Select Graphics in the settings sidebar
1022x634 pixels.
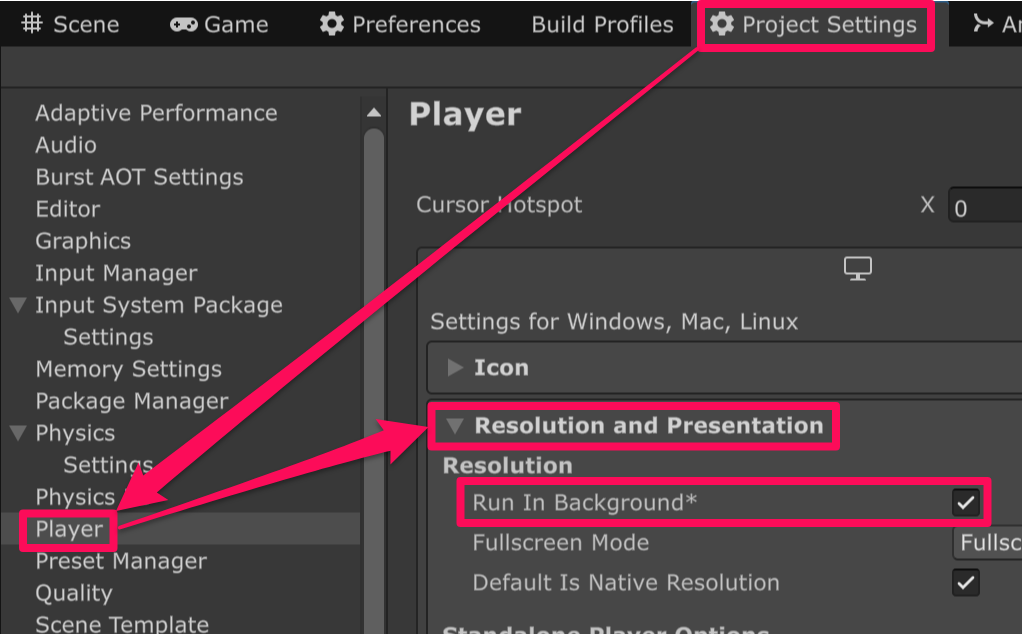(83, 241)
